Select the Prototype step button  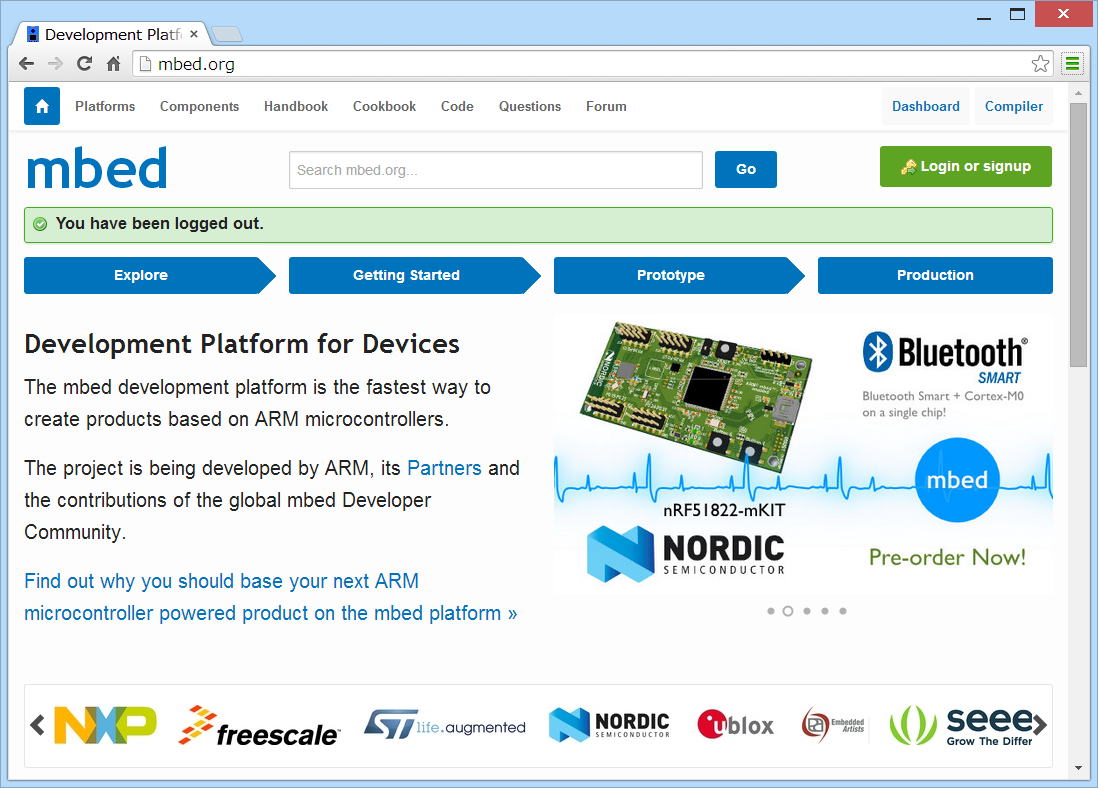(679, 275)
